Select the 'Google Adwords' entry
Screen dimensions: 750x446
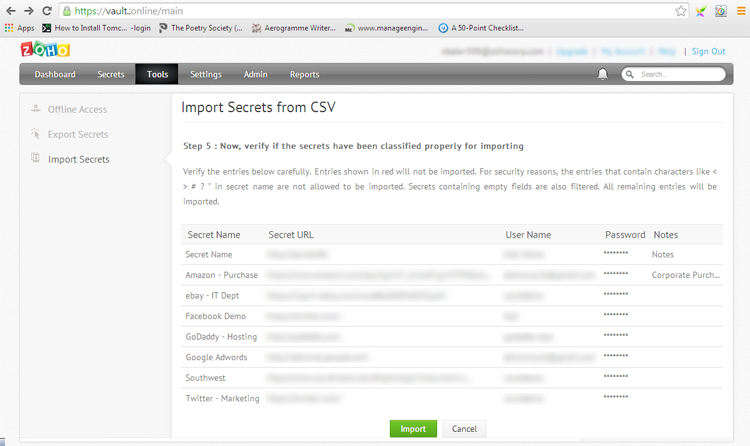click(216, 357)
